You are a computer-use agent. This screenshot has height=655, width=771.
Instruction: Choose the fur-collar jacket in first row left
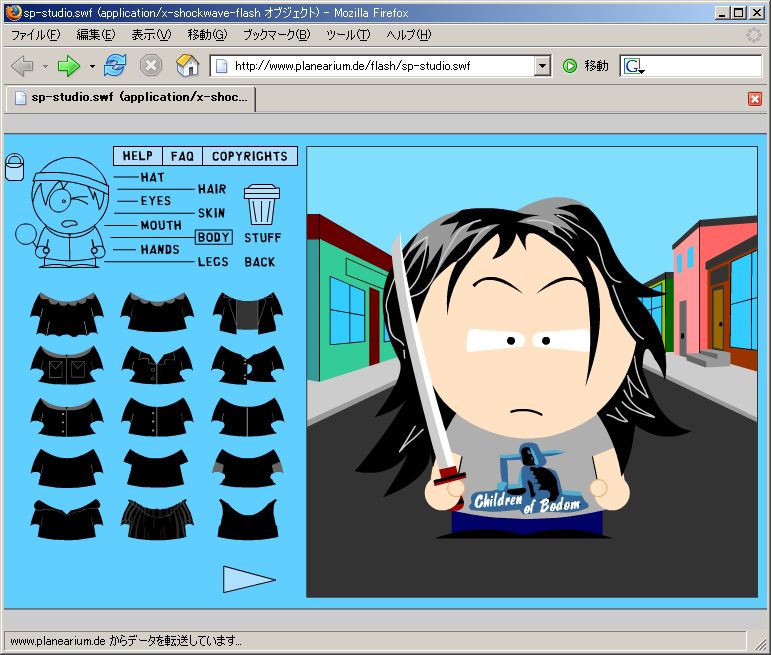pyautogui.click(x=67, y=314)
